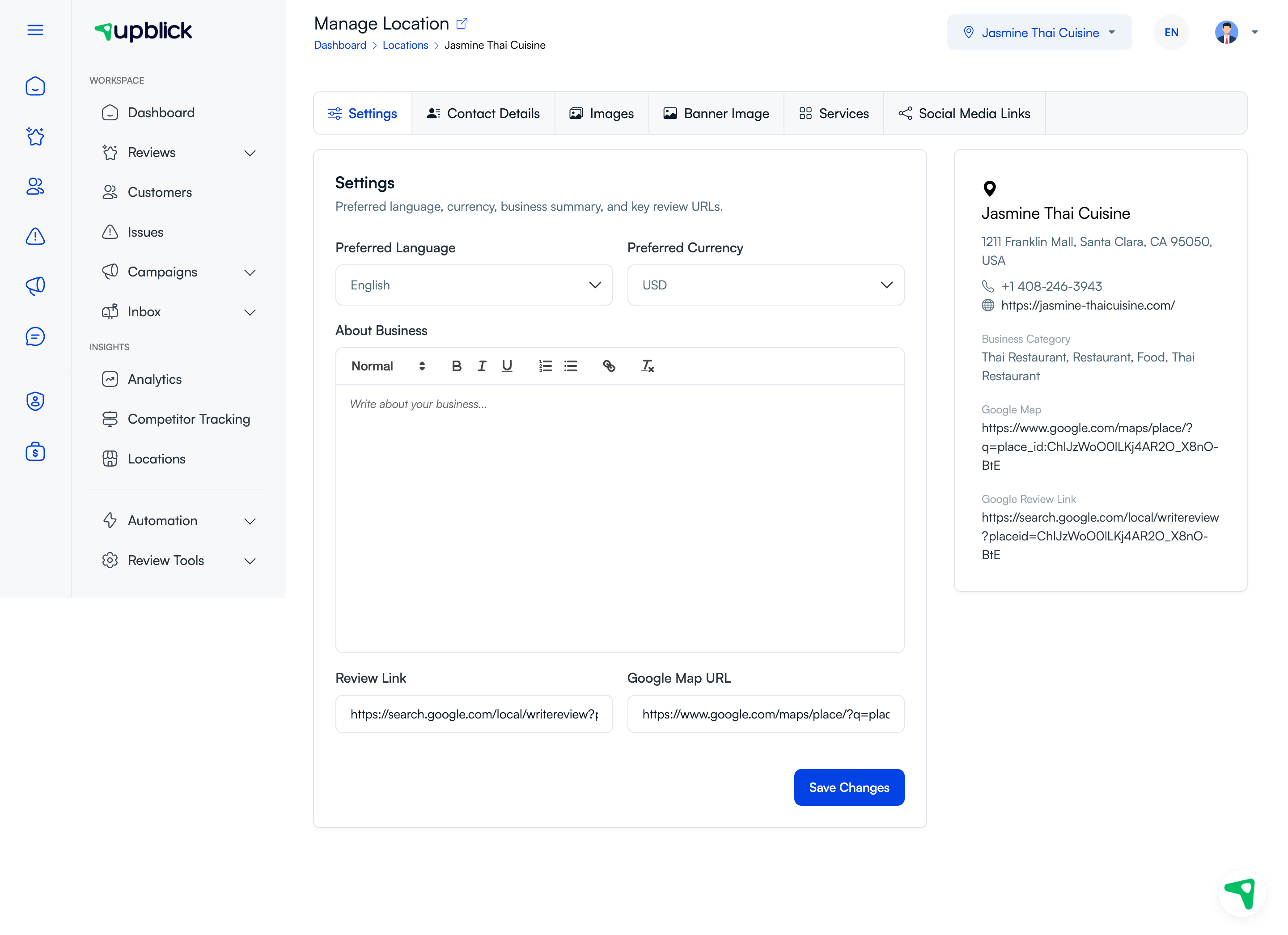Viewport: 1288px width, 935px height.
Task: Click the address 1211 Franklin Mall text
Action: pyautogui.click(x=1097, y=251)
